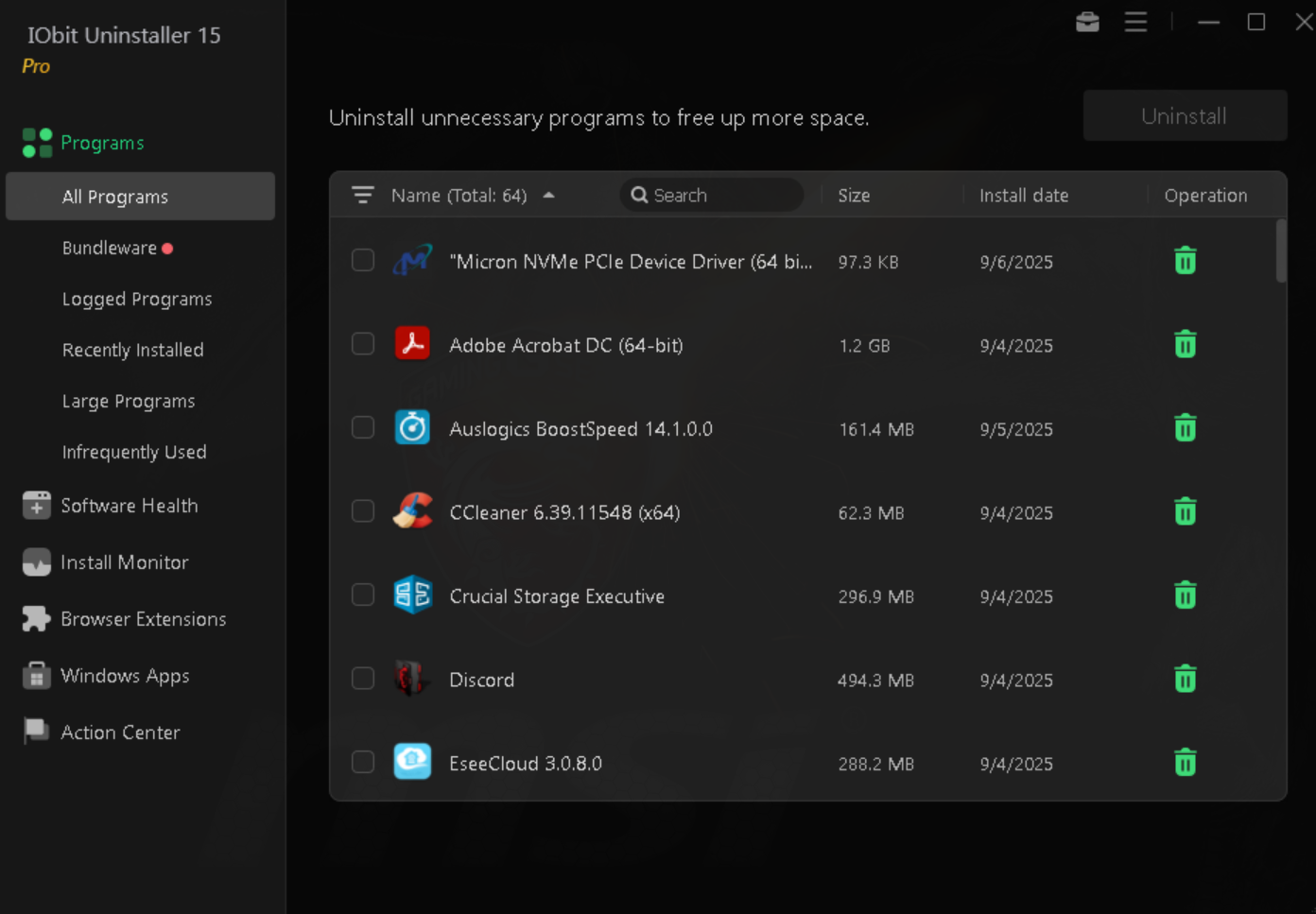Click the 1.2 GB size value
Image resolution: width=1316 pixels, height=914 pixels.
tap(864, 346)
